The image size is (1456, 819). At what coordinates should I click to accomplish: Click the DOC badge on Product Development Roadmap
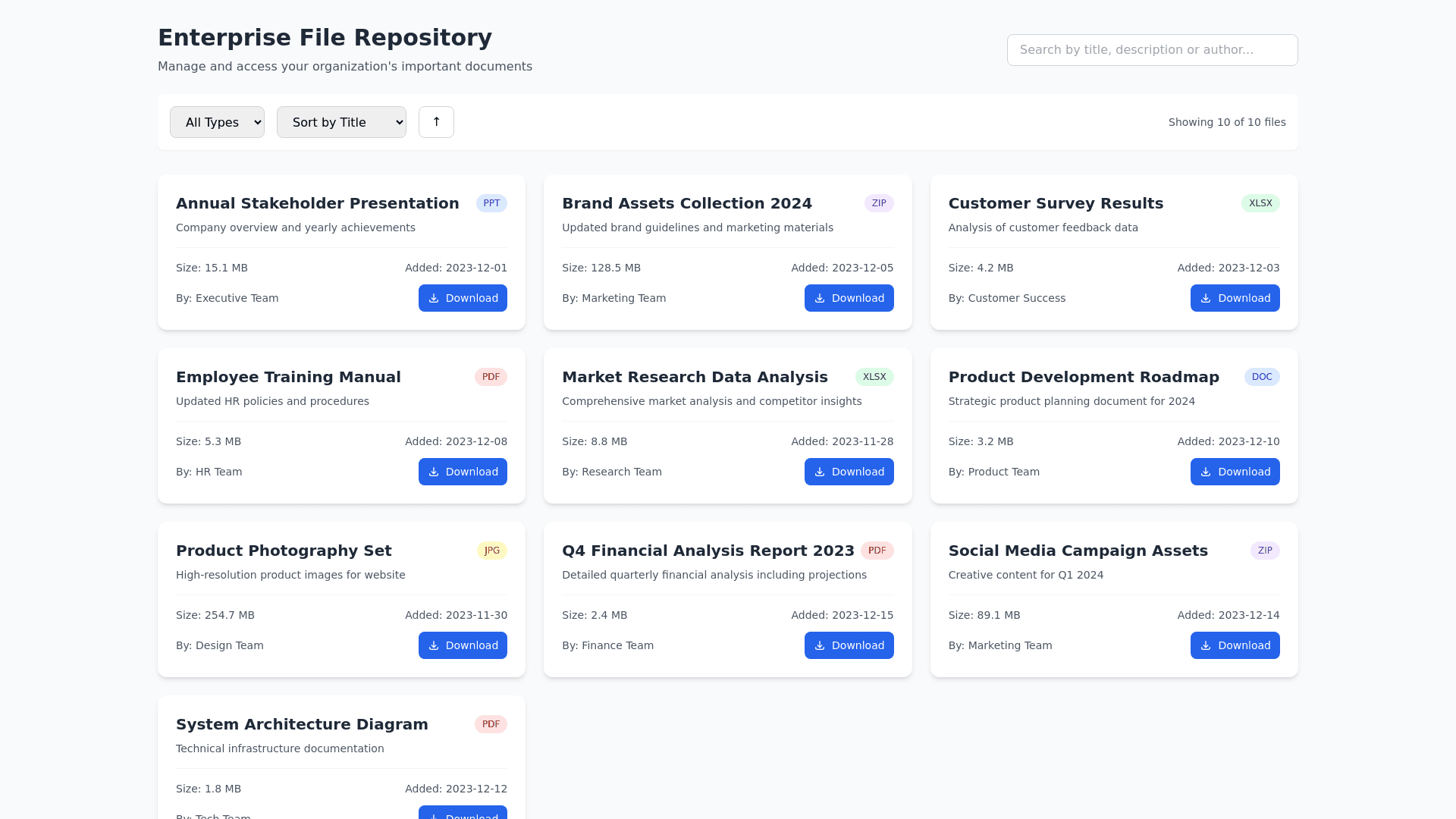[1261, 377]
